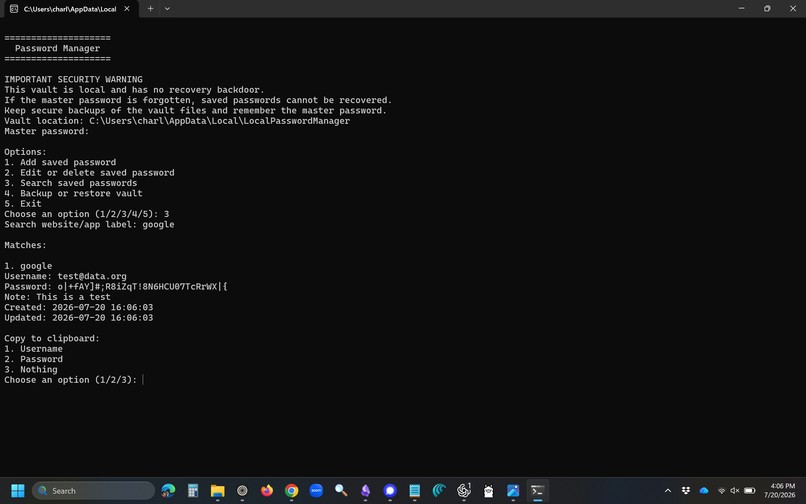Open the ChatGPT taskbar icon
The width and height of the screenshot is (806, 504).
464,491
